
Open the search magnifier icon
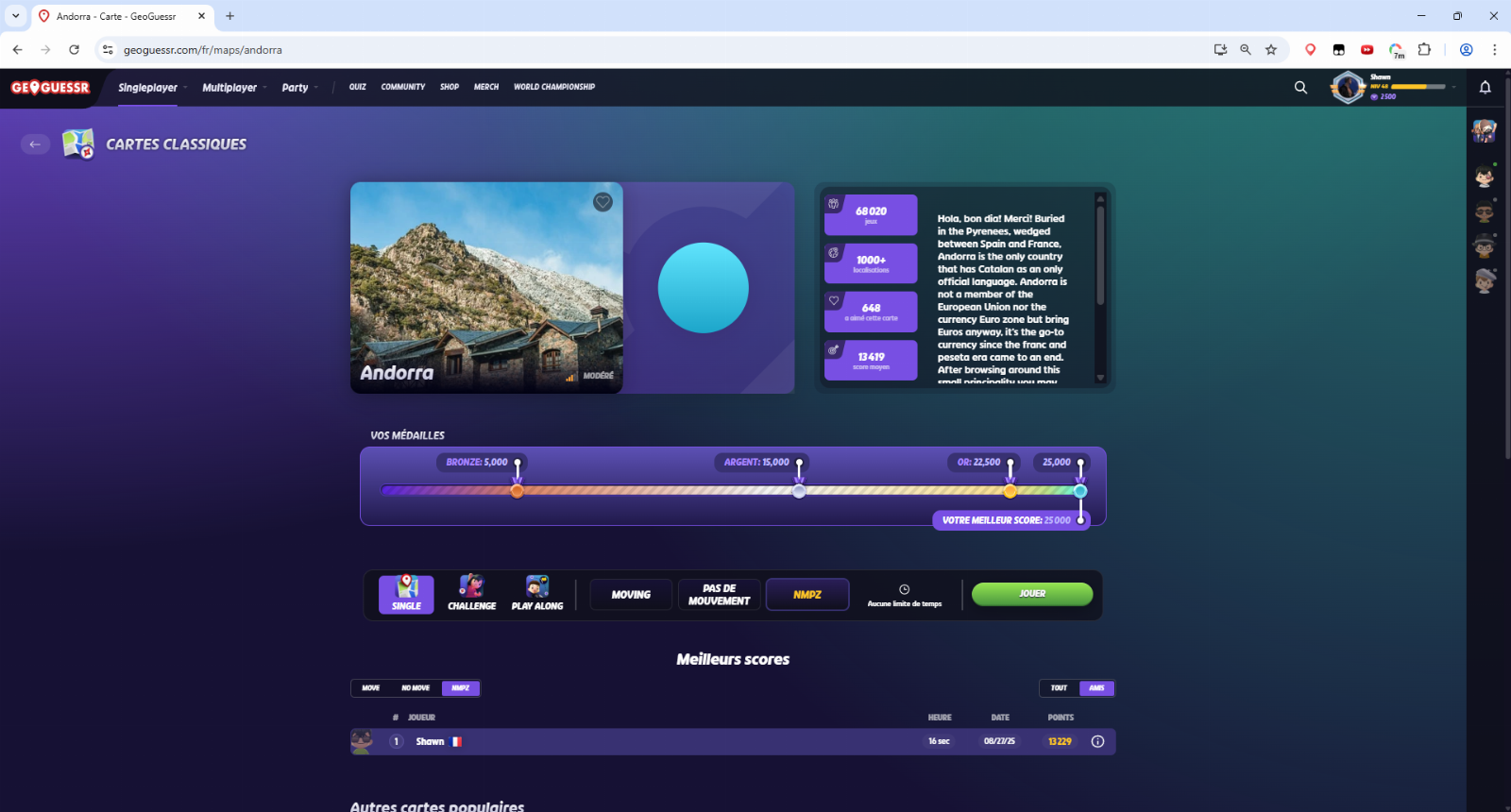coord(1300,88)
